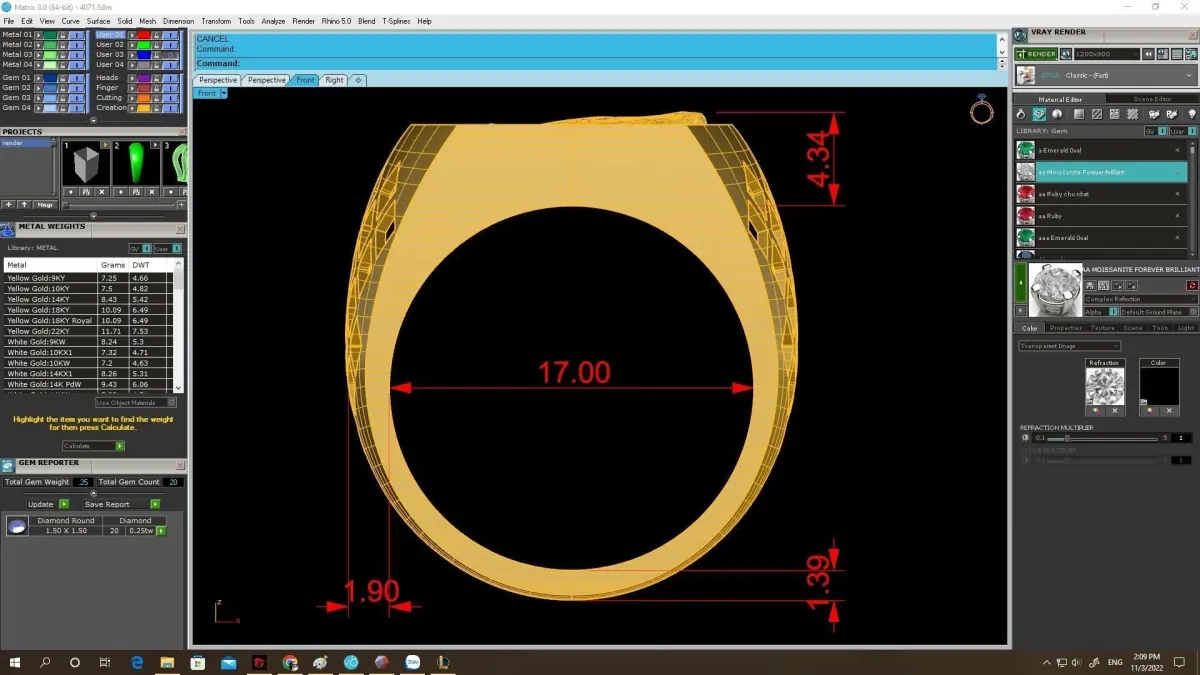The image size is (1200, 675).
Task: Open the Curve menu
Action: 70,21
